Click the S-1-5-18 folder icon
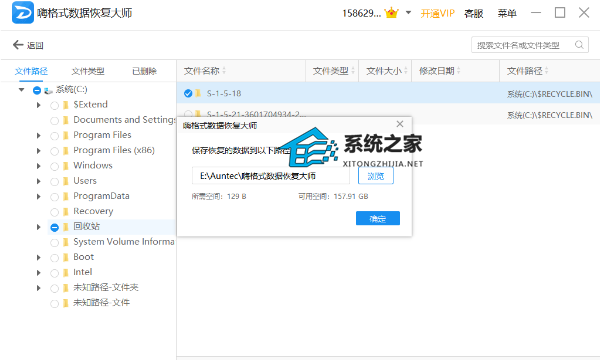The width and height of the screenshot is (600, 360). 198,93
